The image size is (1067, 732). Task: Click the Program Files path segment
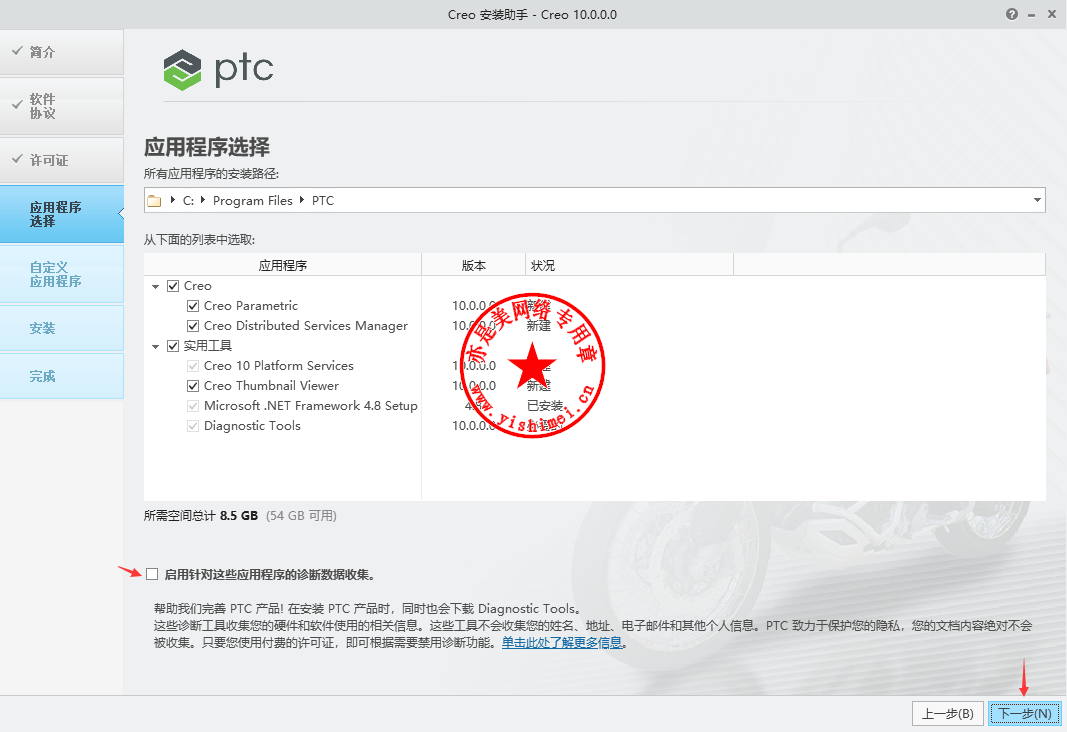pyautogui.click(x=252, y=201)
